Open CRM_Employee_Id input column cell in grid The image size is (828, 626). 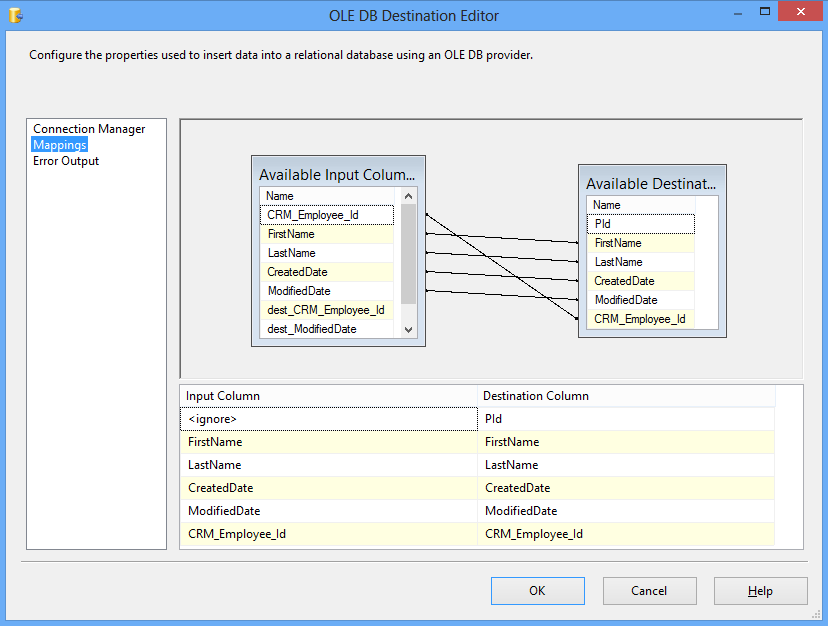coord(329,534)
